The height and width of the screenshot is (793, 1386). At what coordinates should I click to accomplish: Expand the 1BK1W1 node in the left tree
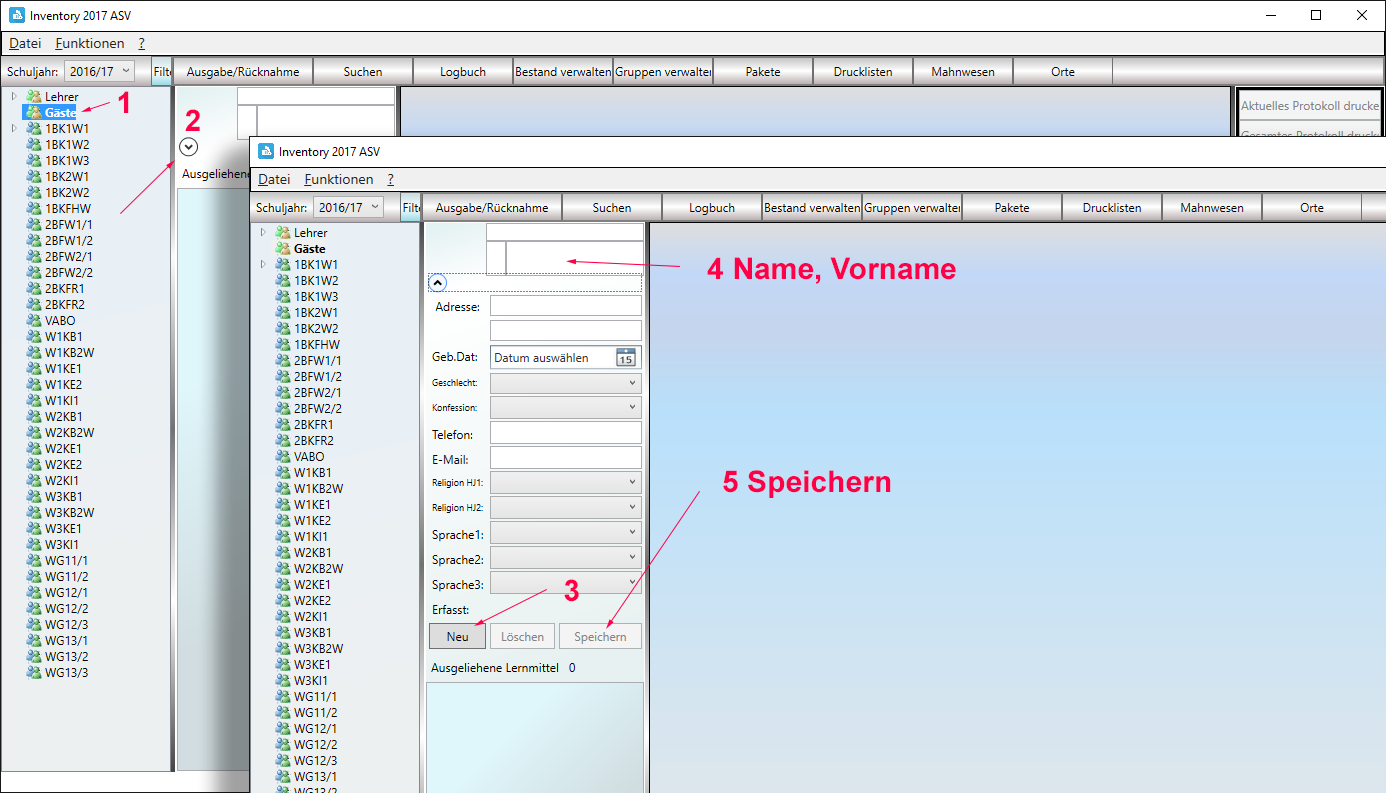tap(14, 129)
